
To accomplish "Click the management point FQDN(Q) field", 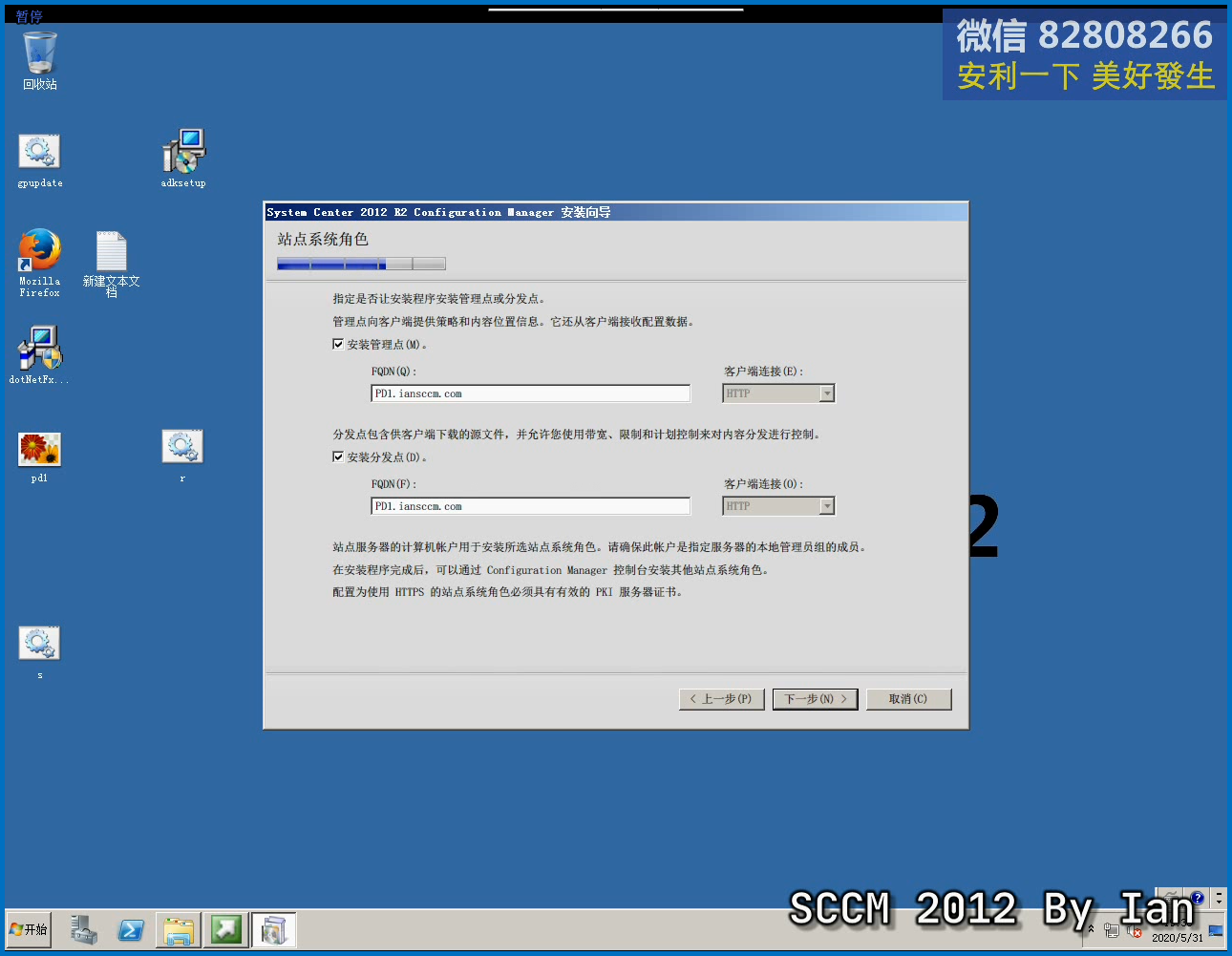I will point(530,393).
